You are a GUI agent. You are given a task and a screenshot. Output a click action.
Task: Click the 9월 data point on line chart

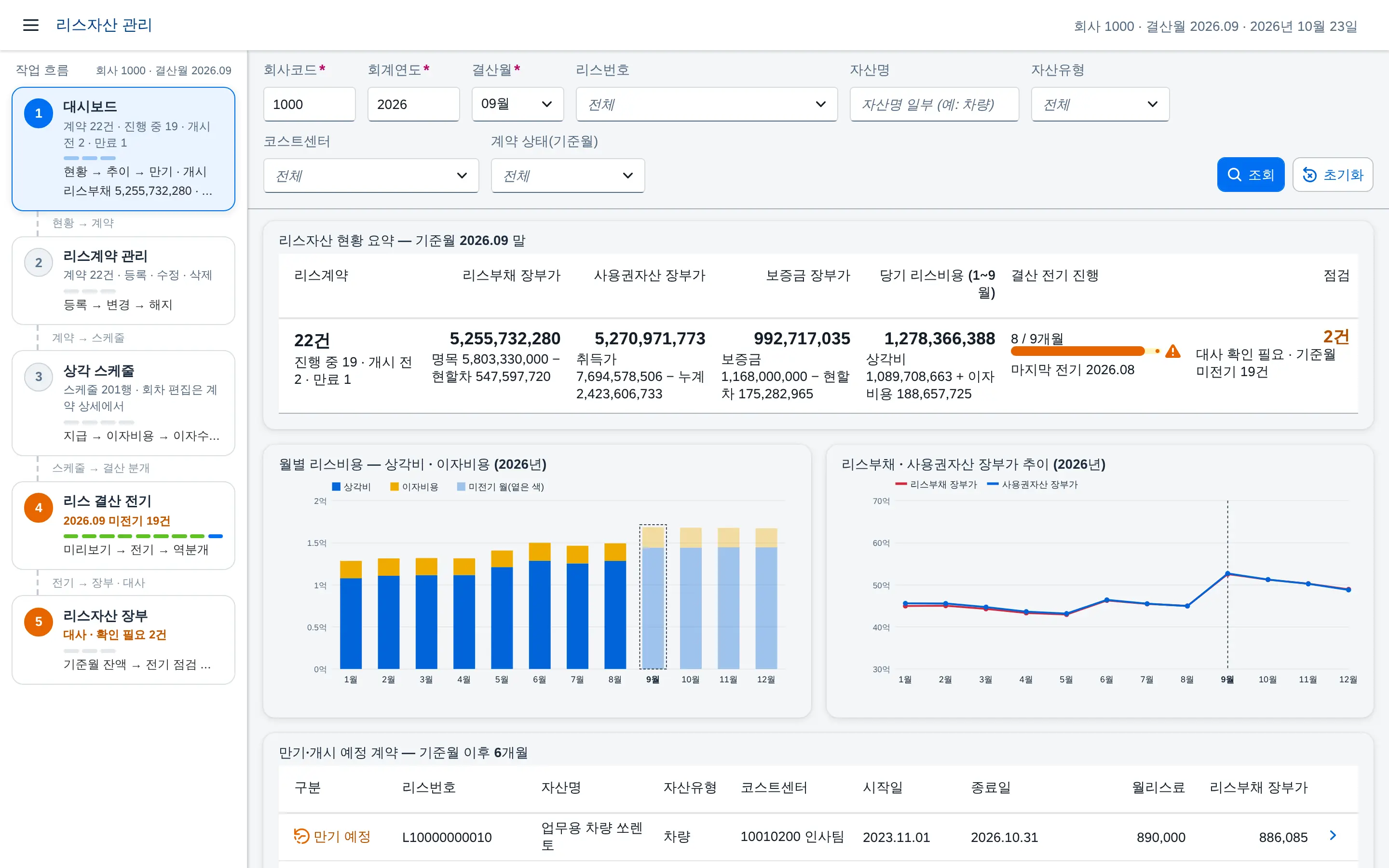click(1228, 574)
